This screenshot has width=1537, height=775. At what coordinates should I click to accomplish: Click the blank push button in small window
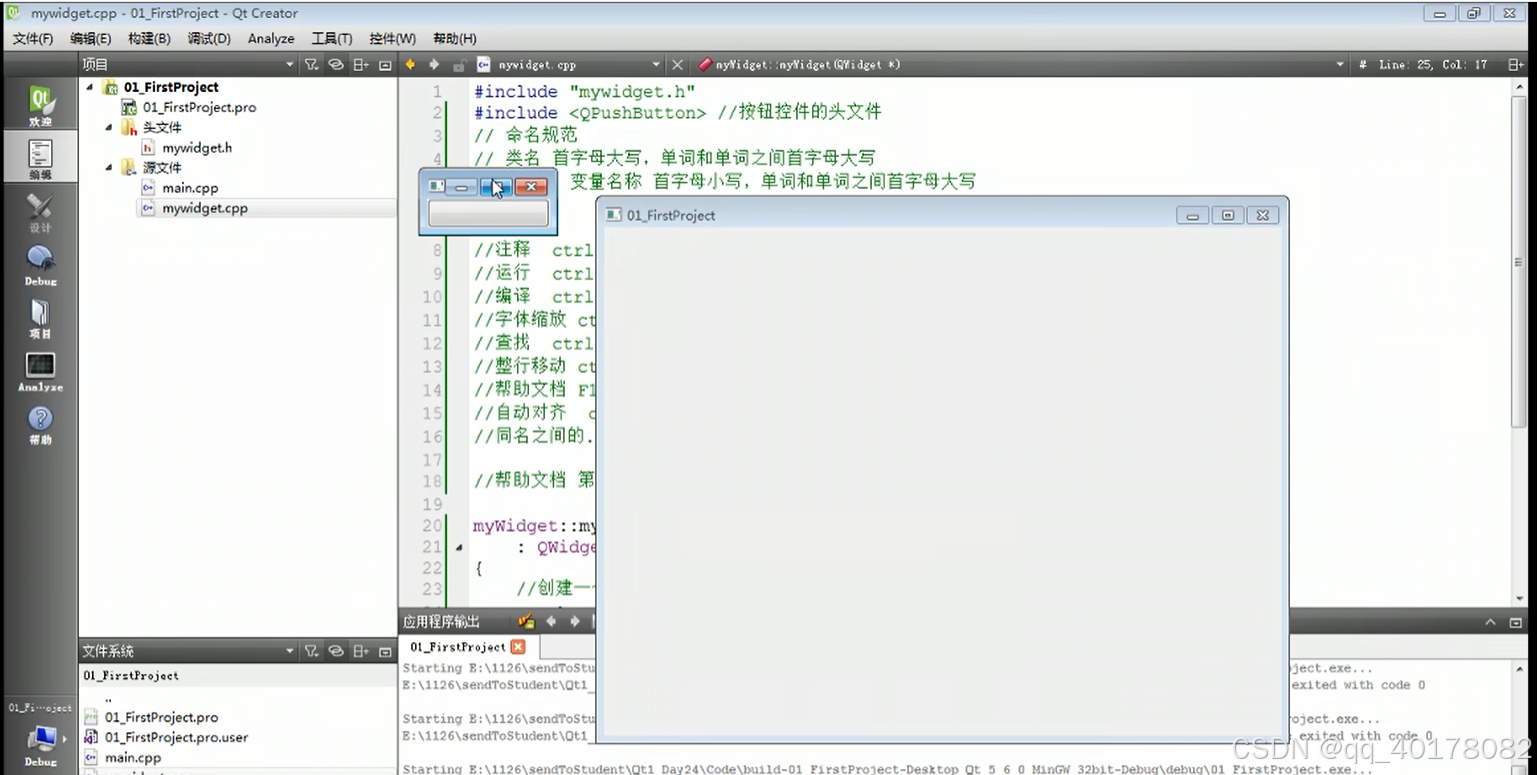click(488, 213)
